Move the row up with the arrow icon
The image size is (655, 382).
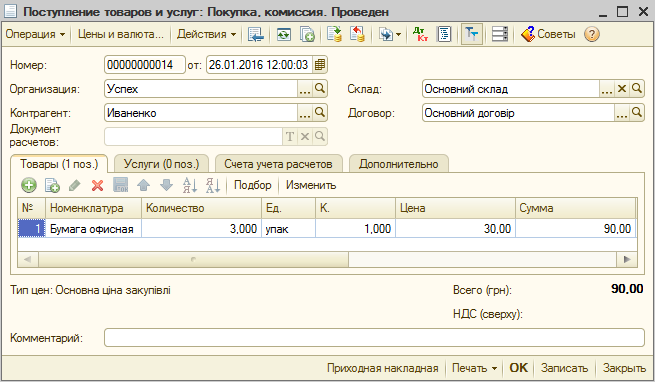coord(143,185)
